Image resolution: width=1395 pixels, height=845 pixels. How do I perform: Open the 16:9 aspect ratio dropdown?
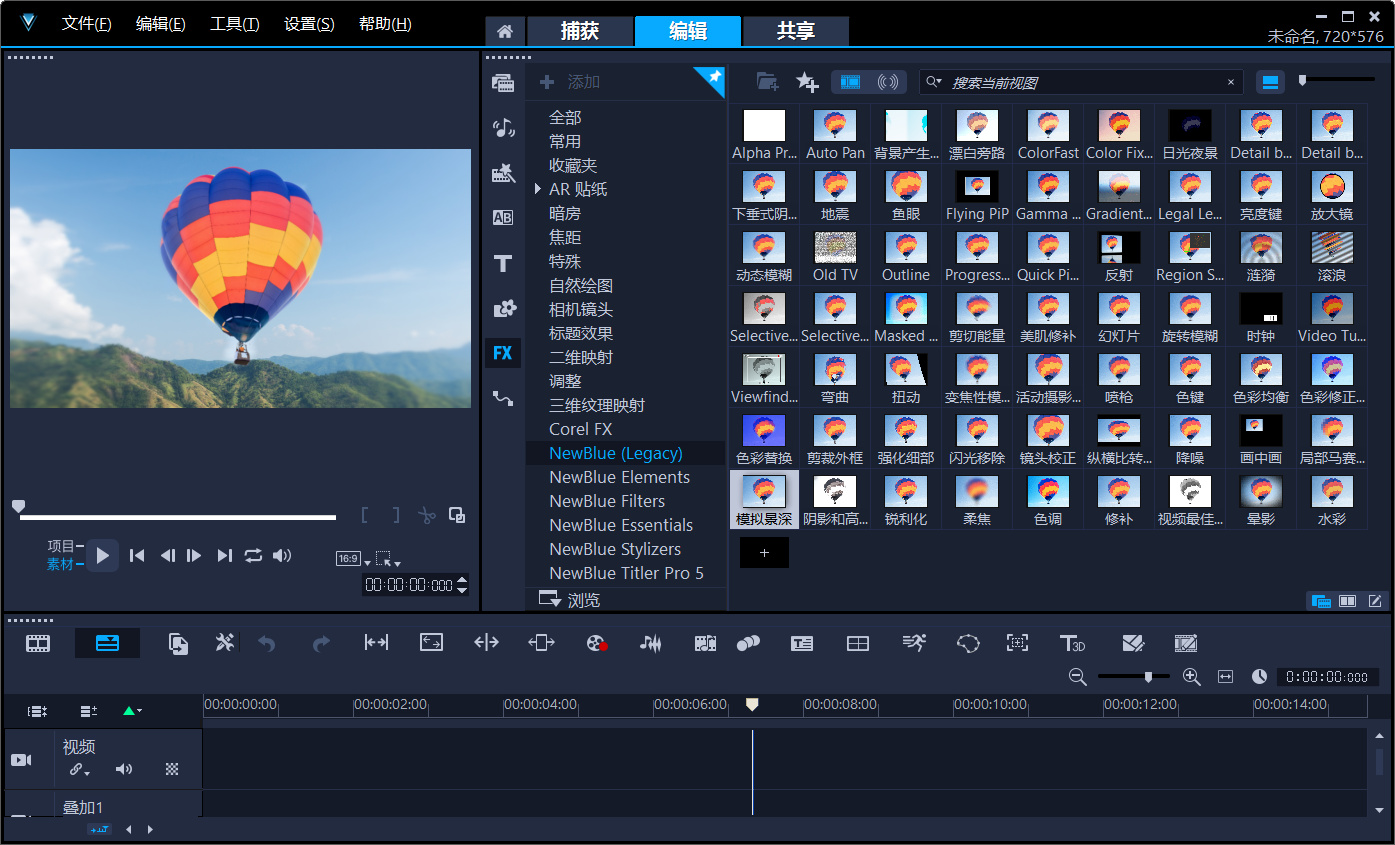[x=352, y=559]
